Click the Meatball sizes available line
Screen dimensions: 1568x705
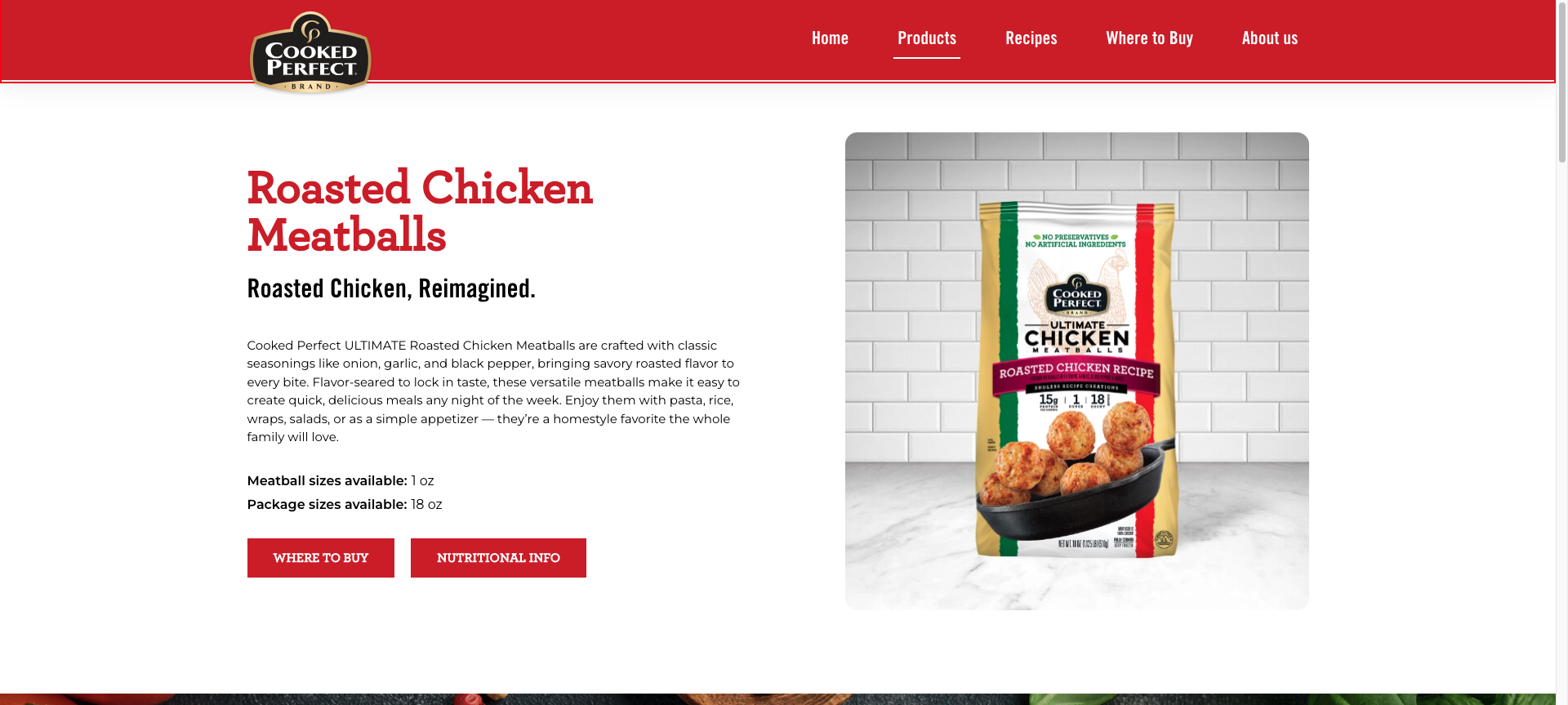click(x=341, y=480)
